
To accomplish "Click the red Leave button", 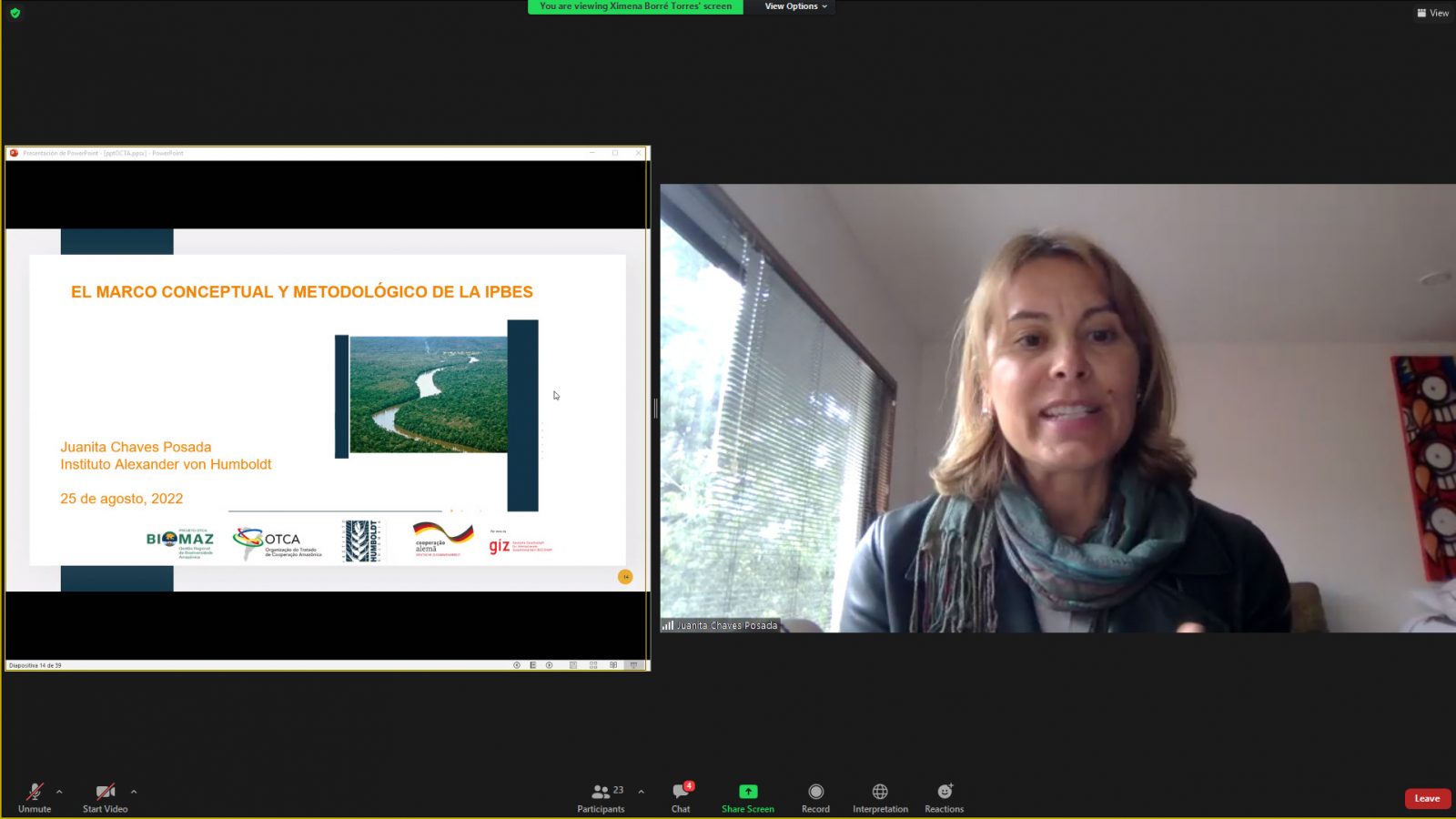I will pyautogui.click(x=1427, y=798).
